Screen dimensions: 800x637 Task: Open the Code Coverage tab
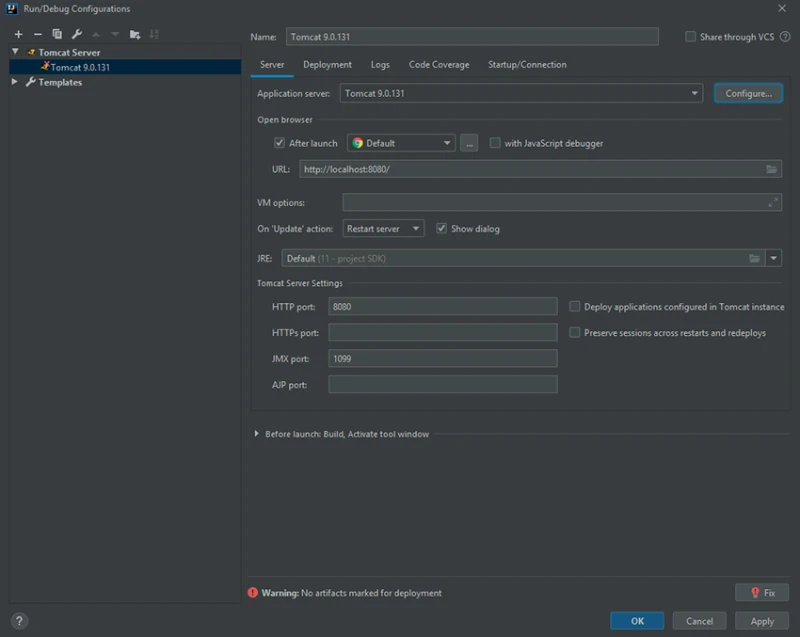pos(439,65)
